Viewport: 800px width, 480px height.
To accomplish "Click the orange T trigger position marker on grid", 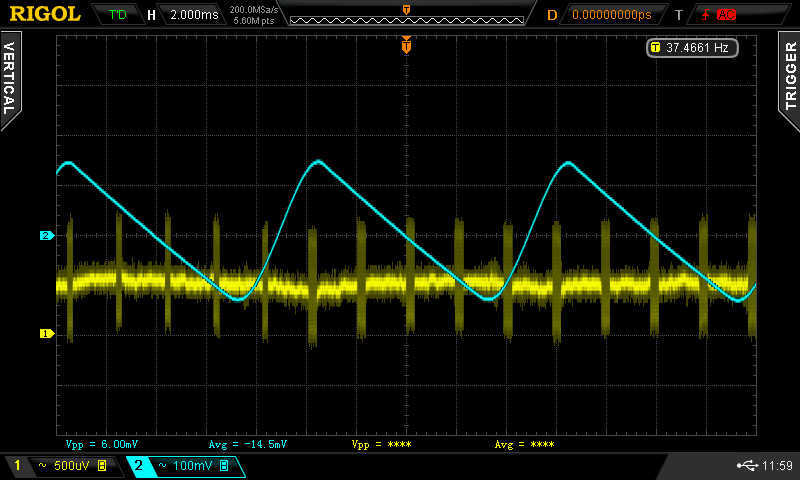I will 406,46.
